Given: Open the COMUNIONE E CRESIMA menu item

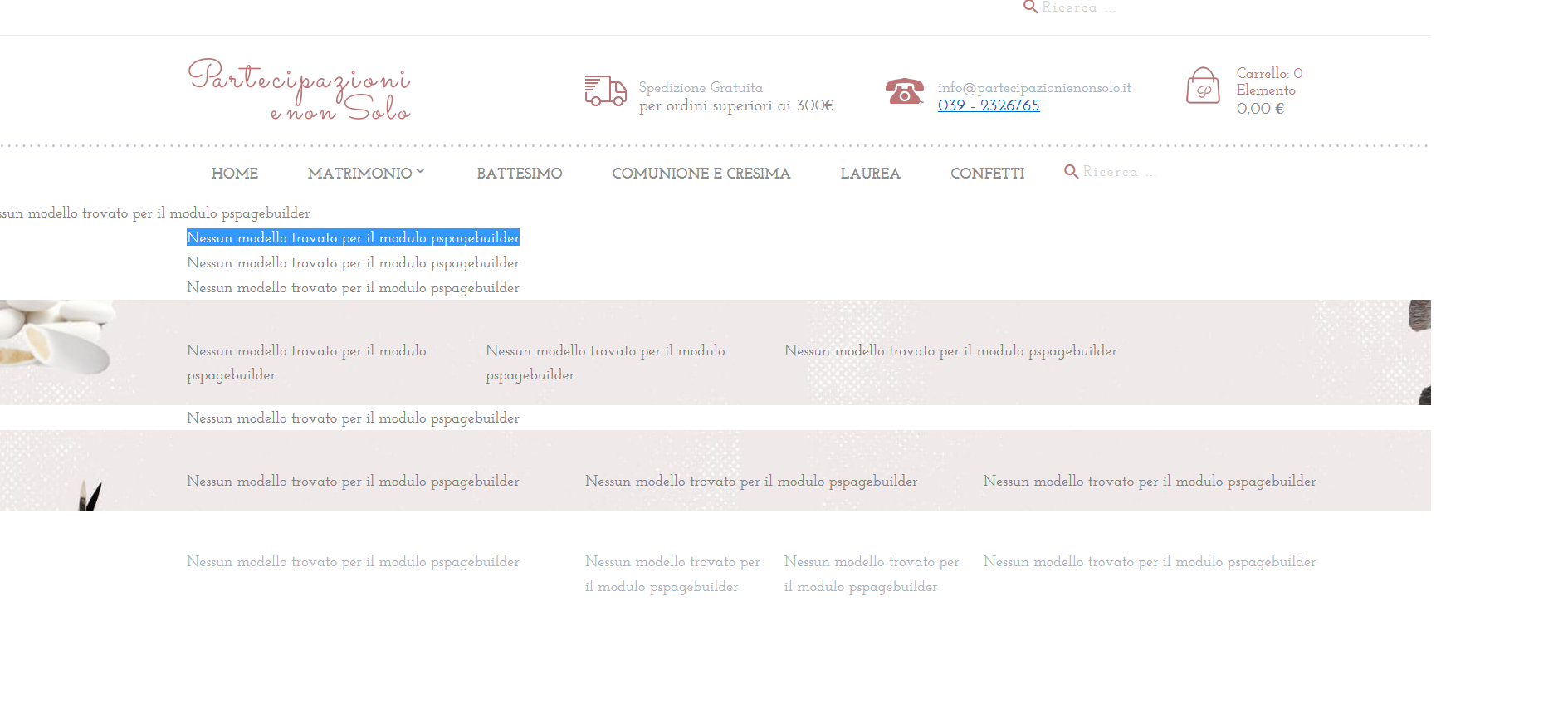Looking at the screenshot, I should click(701, 174).
